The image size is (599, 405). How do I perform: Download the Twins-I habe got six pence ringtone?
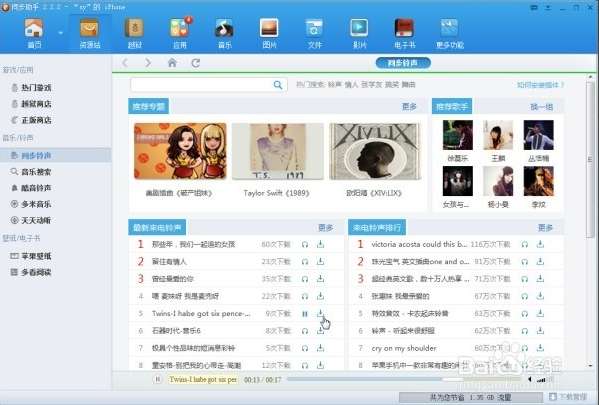321,313
